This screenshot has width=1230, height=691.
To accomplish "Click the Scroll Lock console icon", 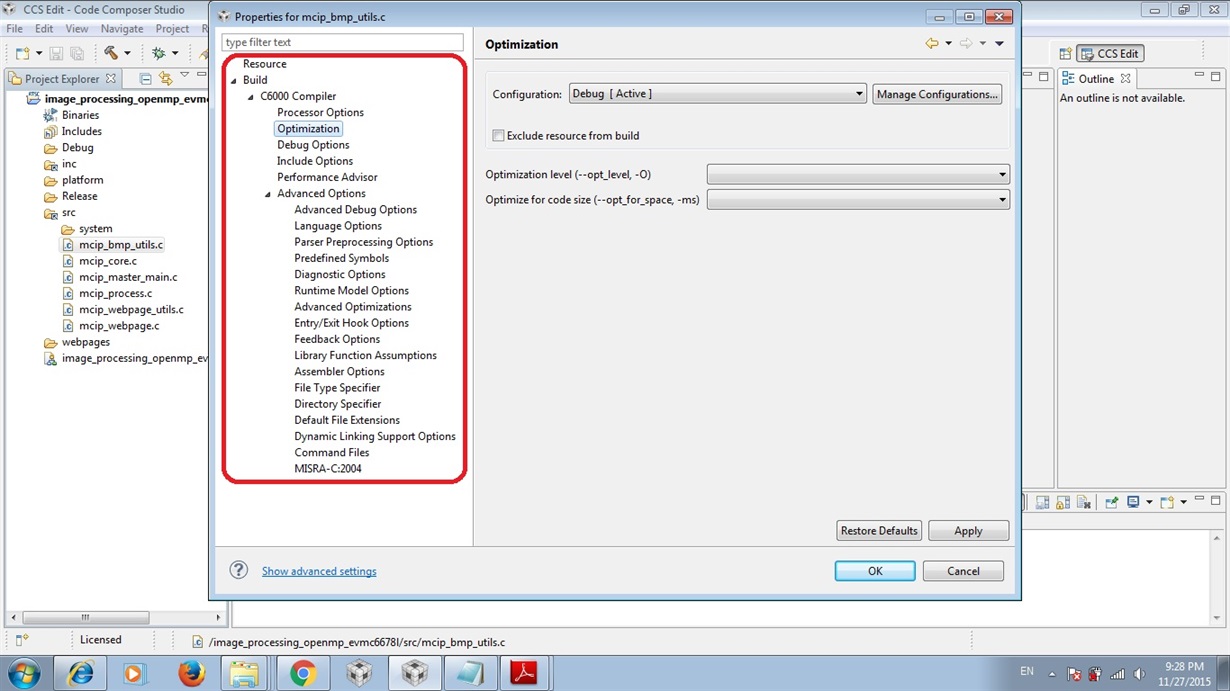I will point(1063,502).
